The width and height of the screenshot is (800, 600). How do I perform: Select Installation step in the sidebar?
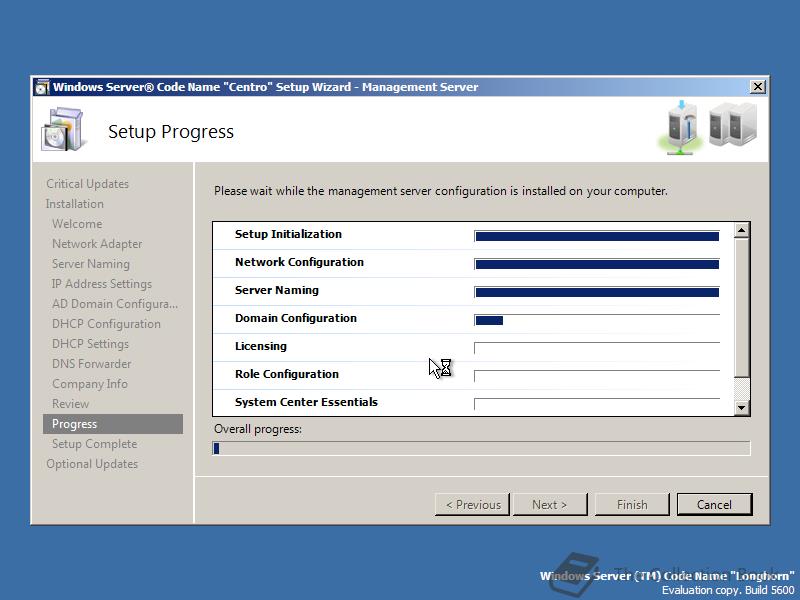(74, 204)
